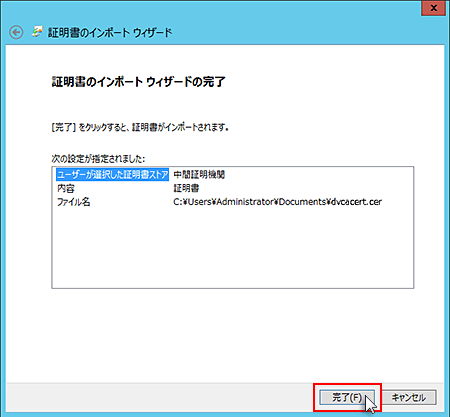Go back using the wizard's back arrow
The width and height of the screenshot is (450, 417).
coord(16,33)
